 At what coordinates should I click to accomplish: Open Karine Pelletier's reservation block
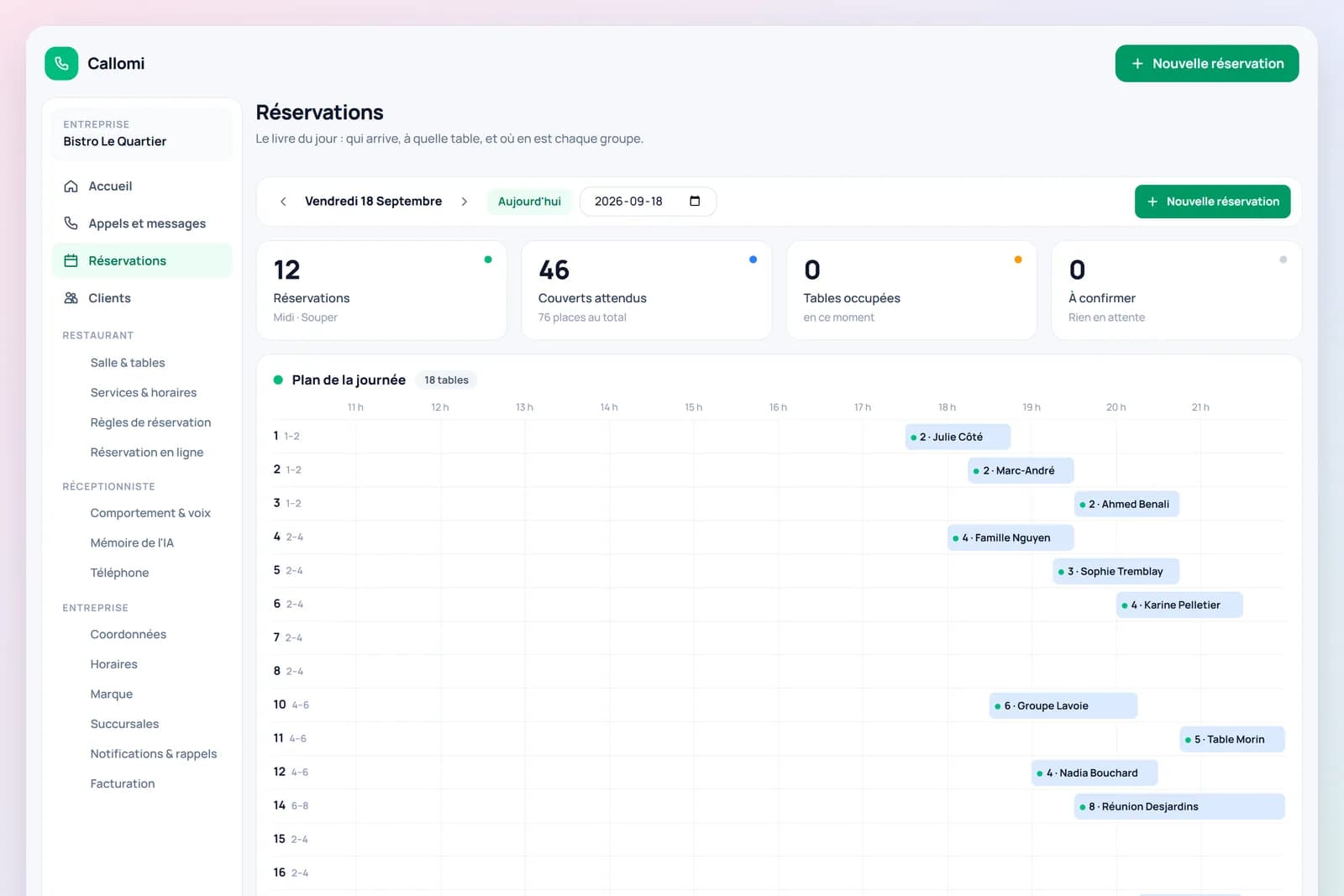click(1179, 605)
